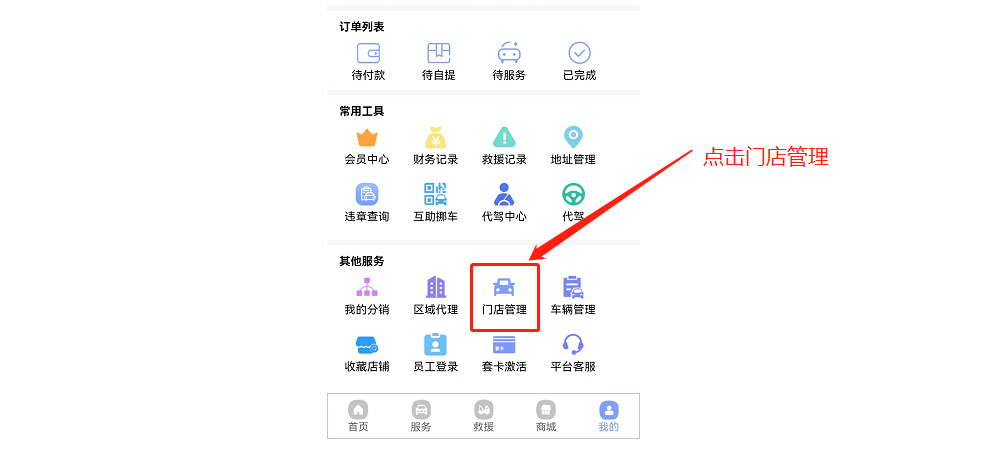Open 违章查询 violation lookup icon
This screenshot has width=995, height=449.
[x=367, y=194]
